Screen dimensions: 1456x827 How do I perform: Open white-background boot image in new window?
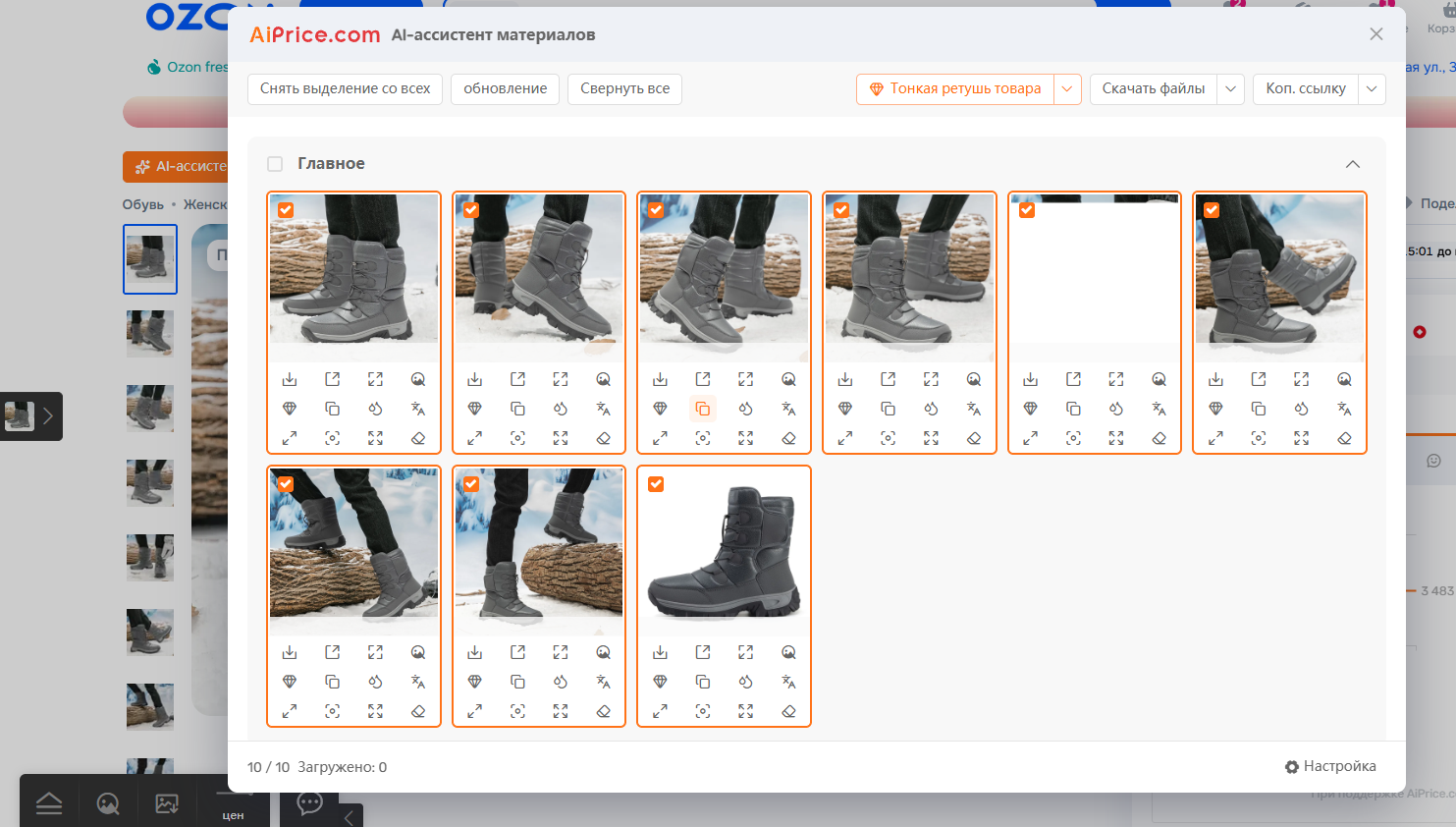click(x=703, y=653)
